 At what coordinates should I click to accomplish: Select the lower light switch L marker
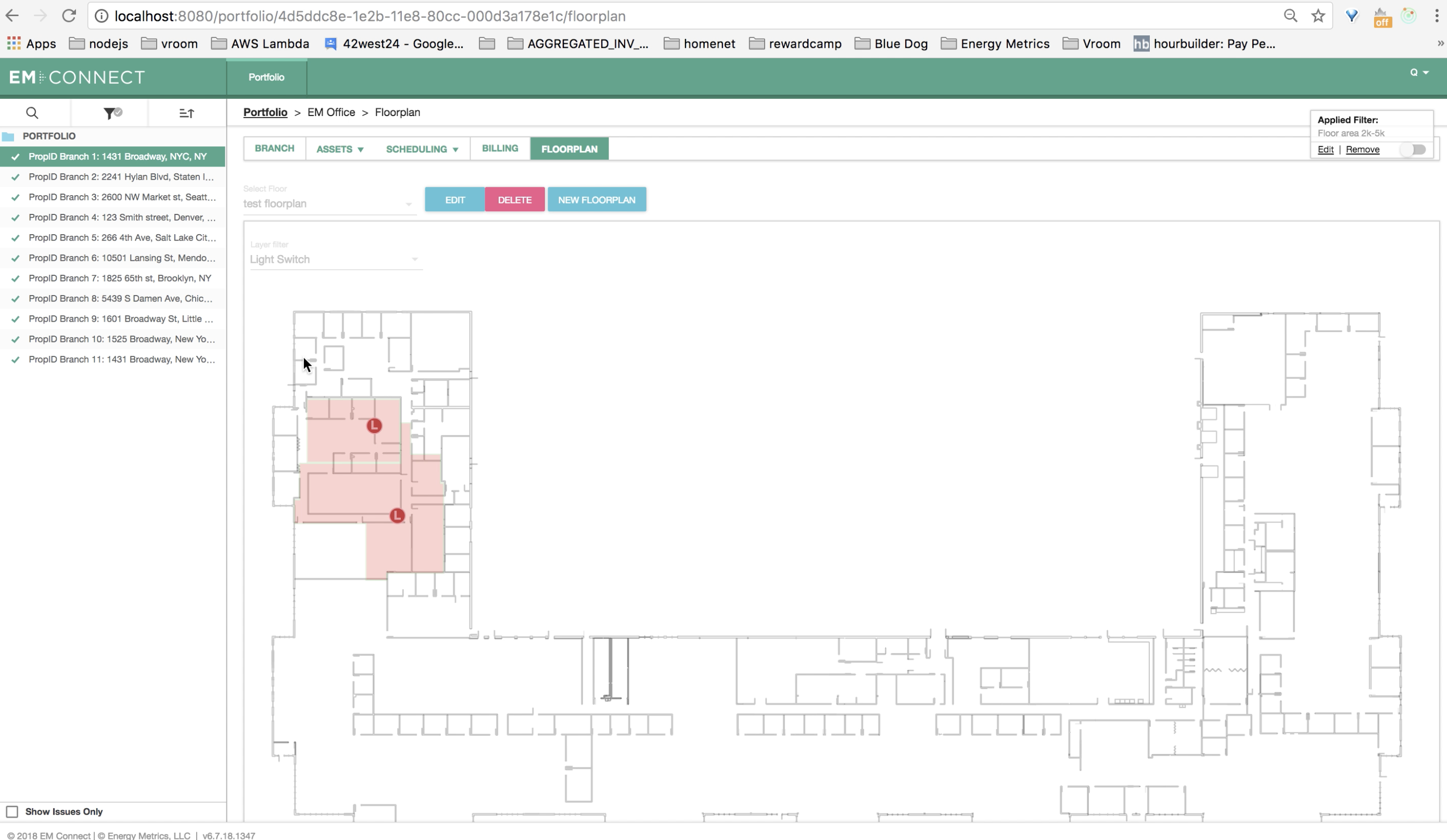tap(397, 516)
